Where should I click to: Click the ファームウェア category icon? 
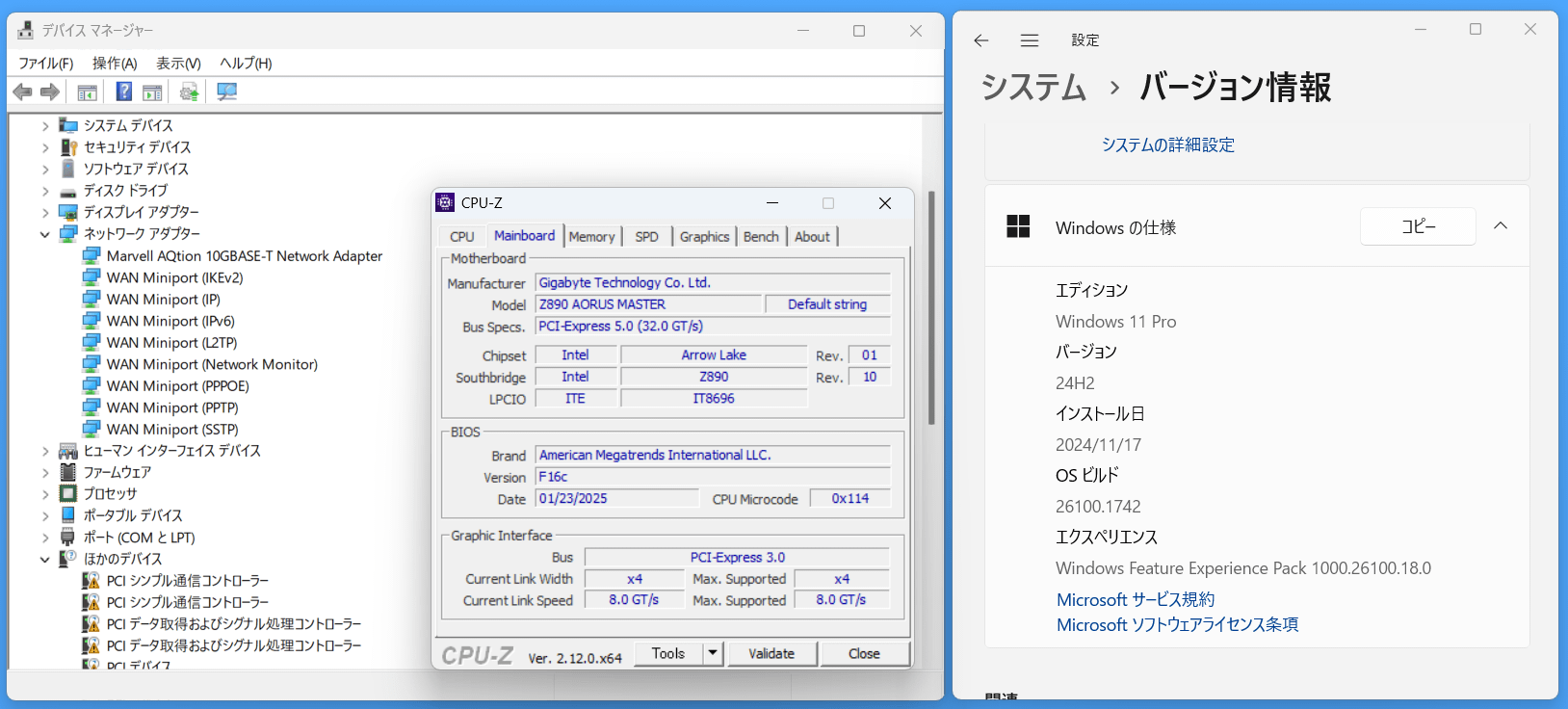coord(68,472)
